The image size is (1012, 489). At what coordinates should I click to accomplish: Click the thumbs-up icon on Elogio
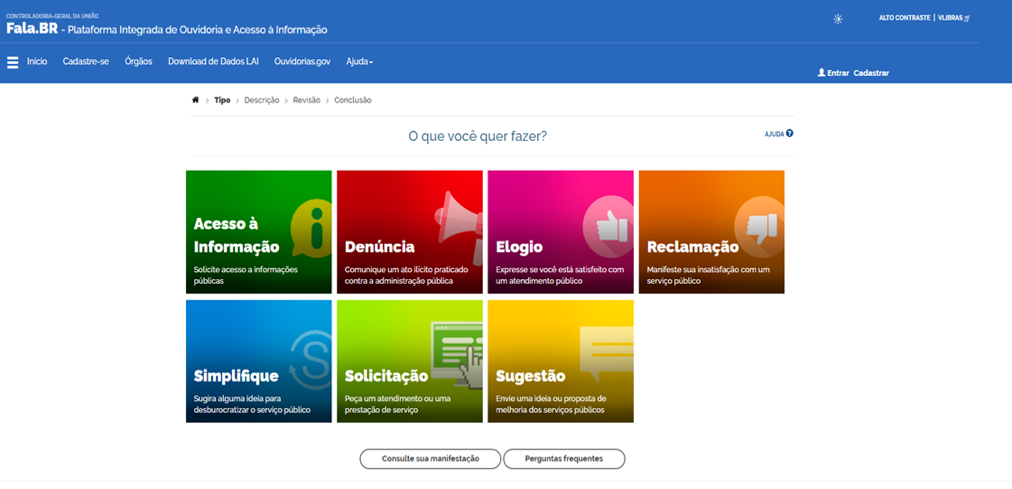[608, 227]
